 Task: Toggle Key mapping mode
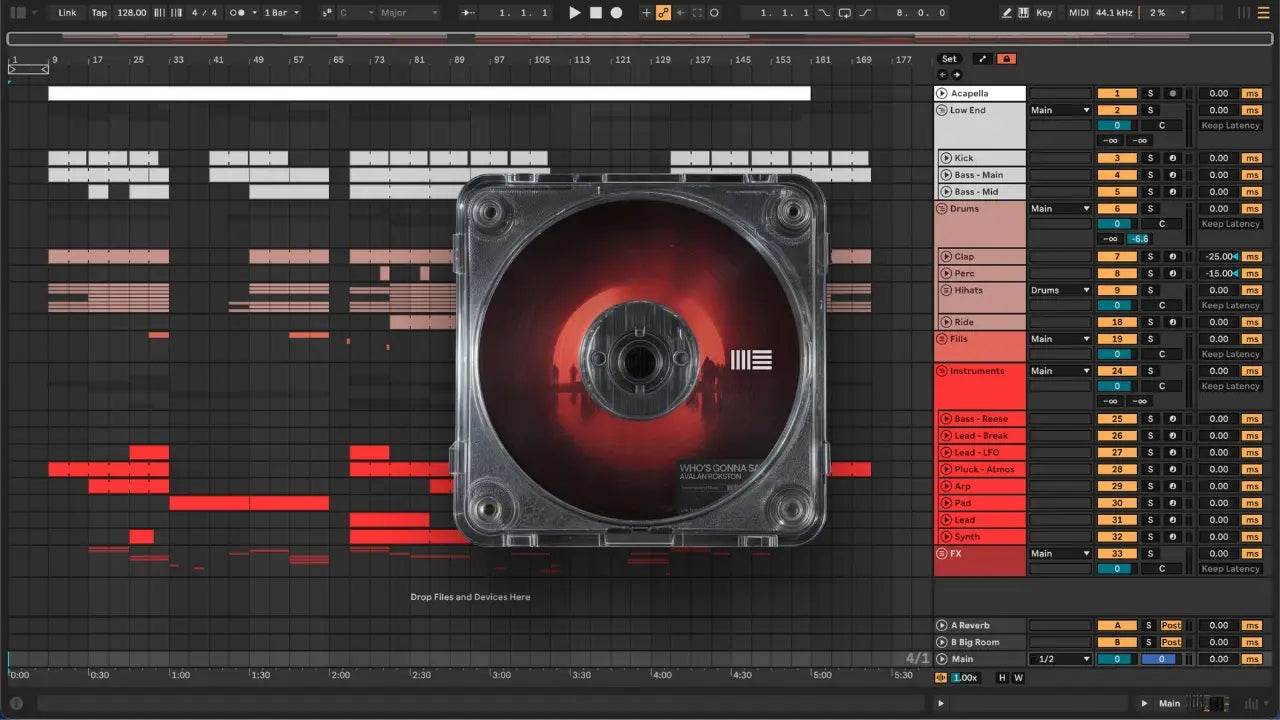pos(1044,13)
